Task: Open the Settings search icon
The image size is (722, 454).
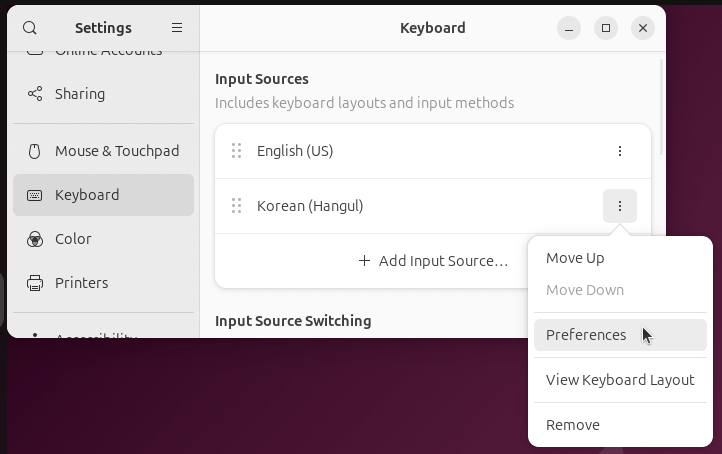Action: [x=30, y=28]
